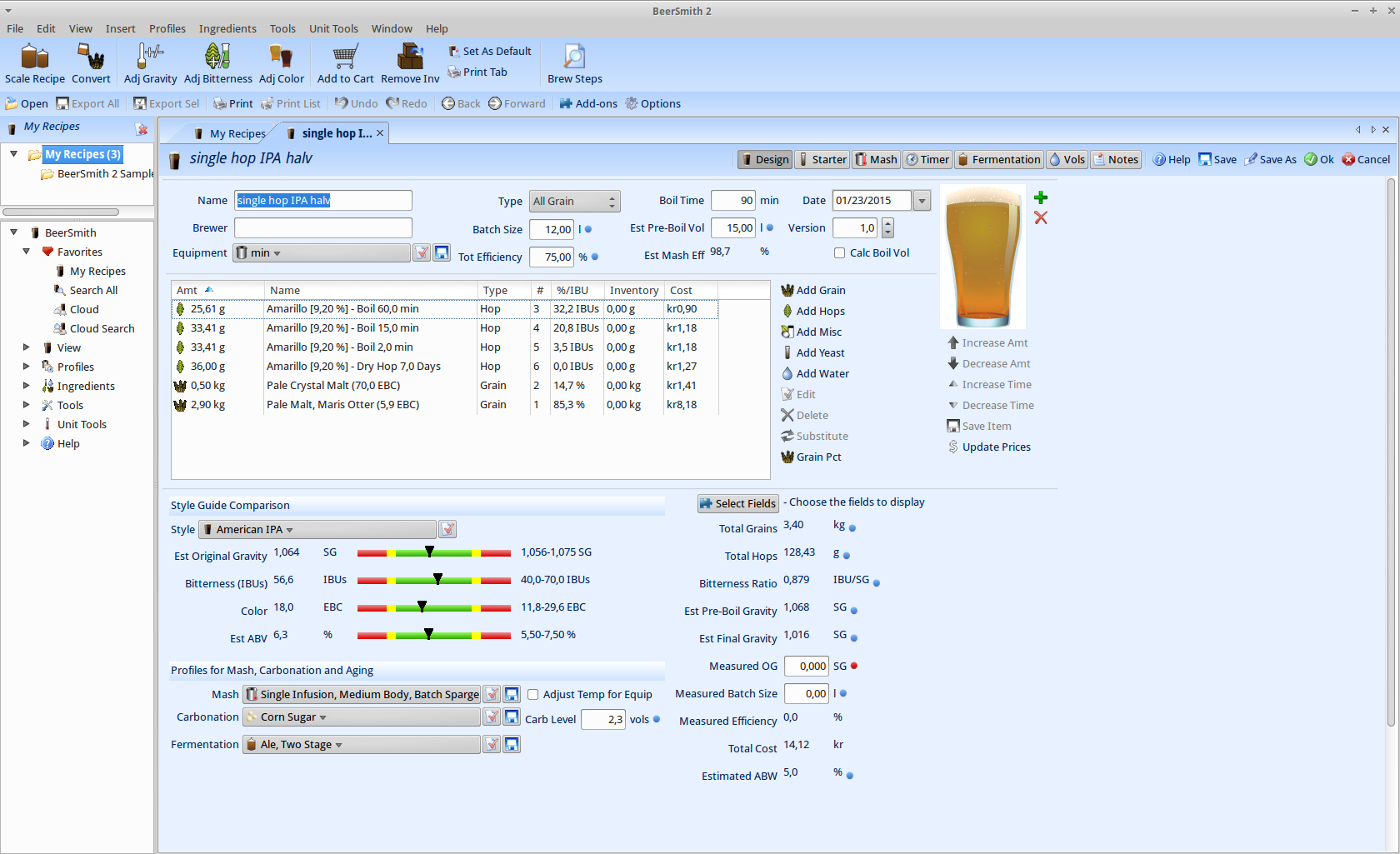
Task: Open the Style dropdown American IPA
Action: (317, 529)
